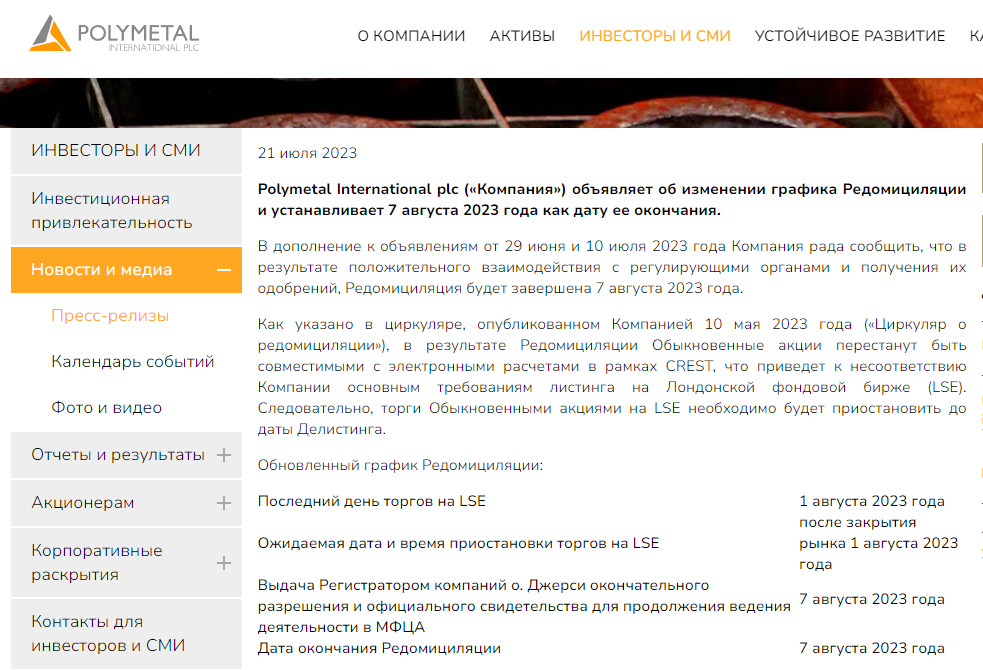Open the АКТИВЫ menu item
Image resolution: width=983 pixels, height=670 pixels.
522,36
